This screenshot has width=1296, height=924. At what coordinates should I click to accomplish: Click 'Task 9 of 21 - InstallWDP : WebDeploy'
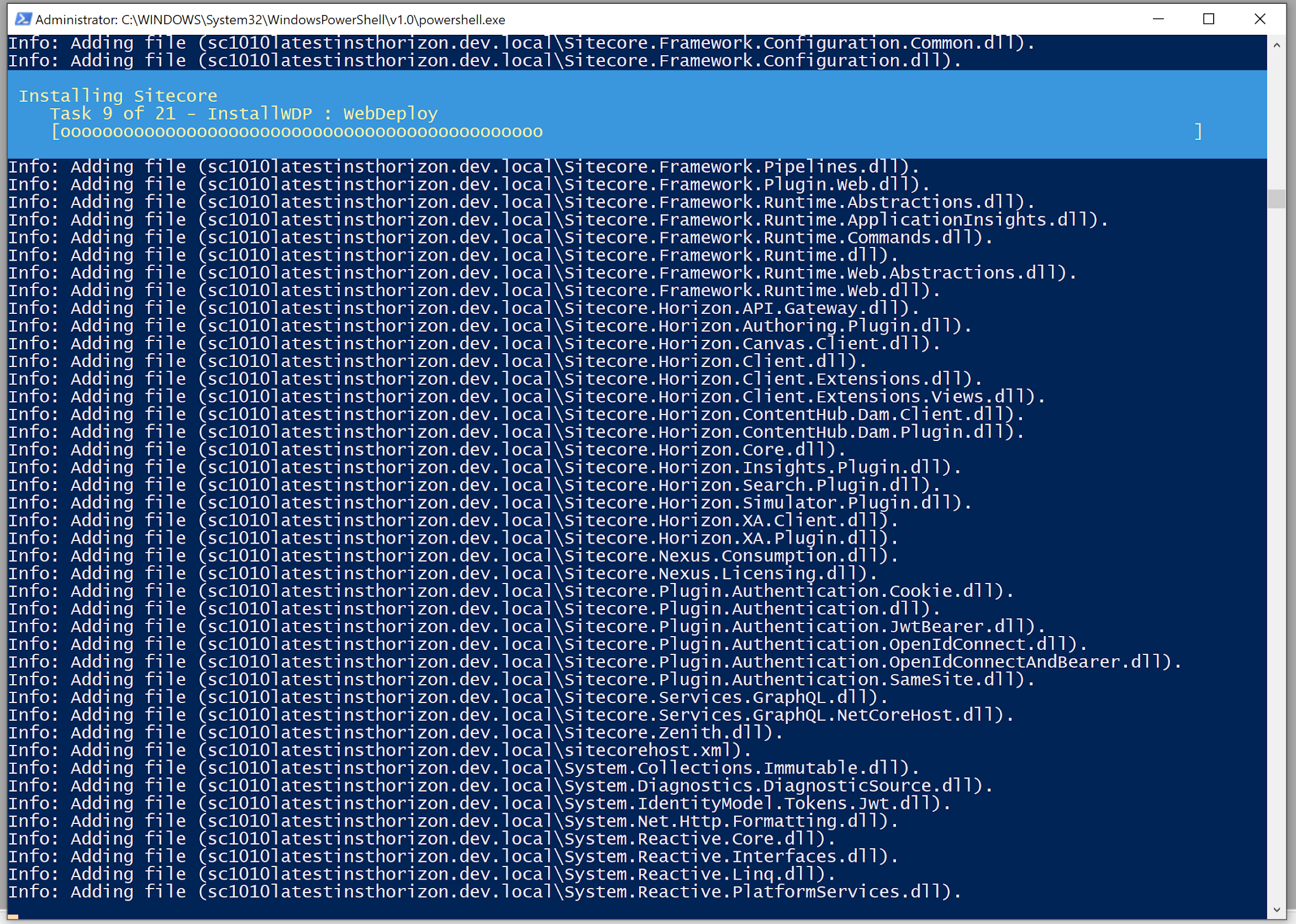coord(244,114)
